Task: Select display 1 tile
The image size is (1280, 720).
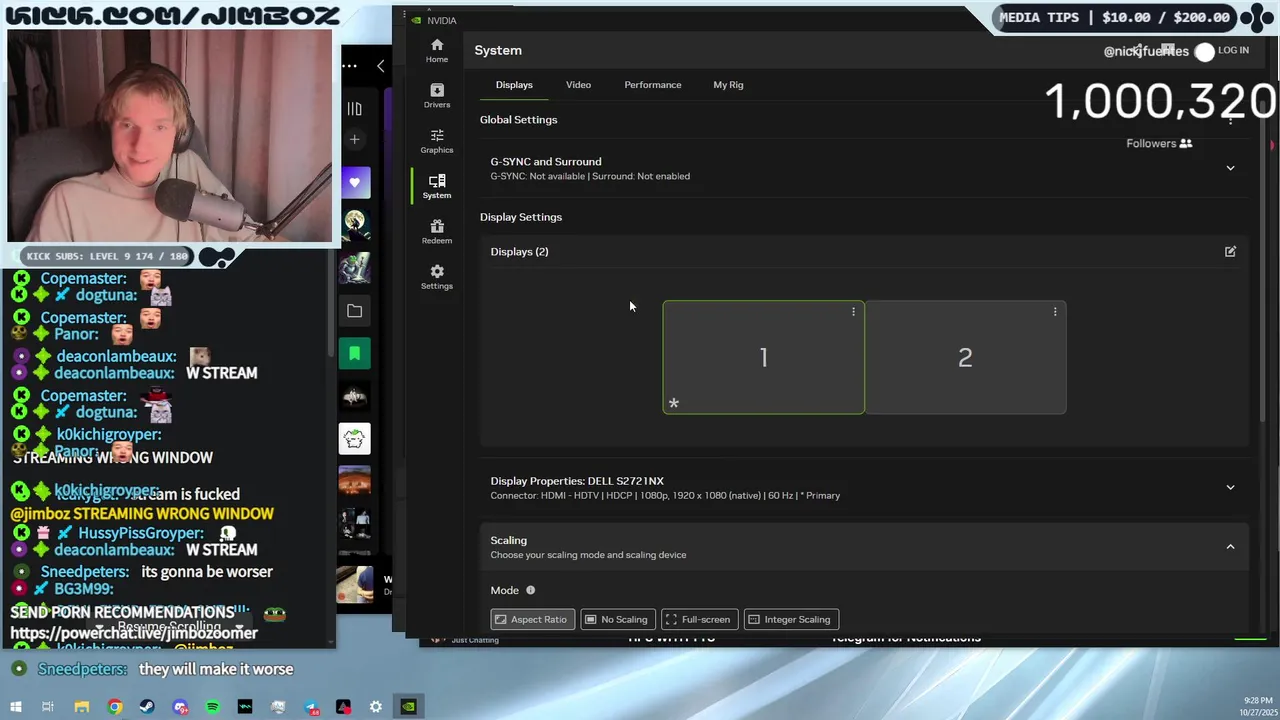Action: coord(763,357)
